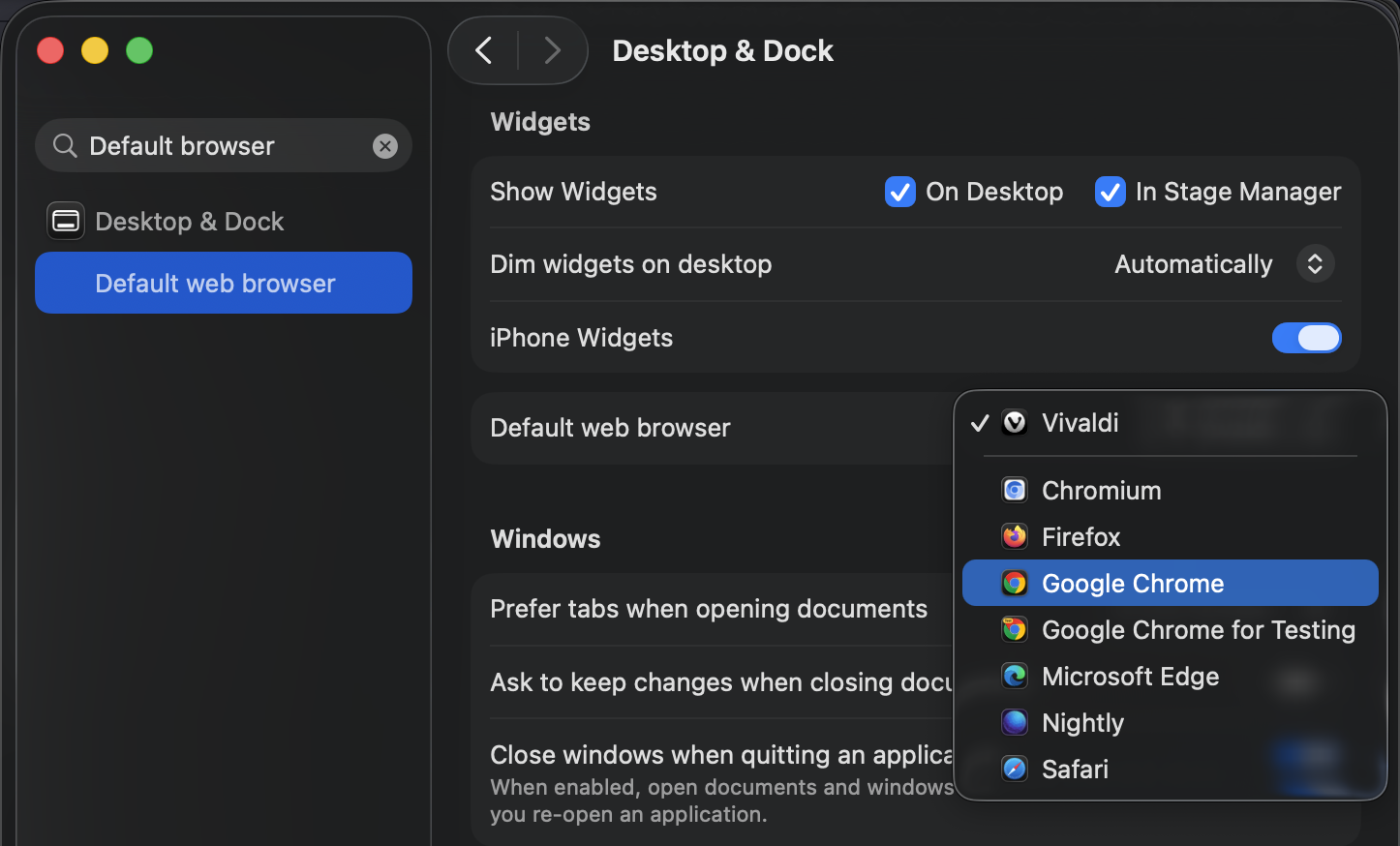Disable the iPhone Widgets toggle

(1307, 338)
